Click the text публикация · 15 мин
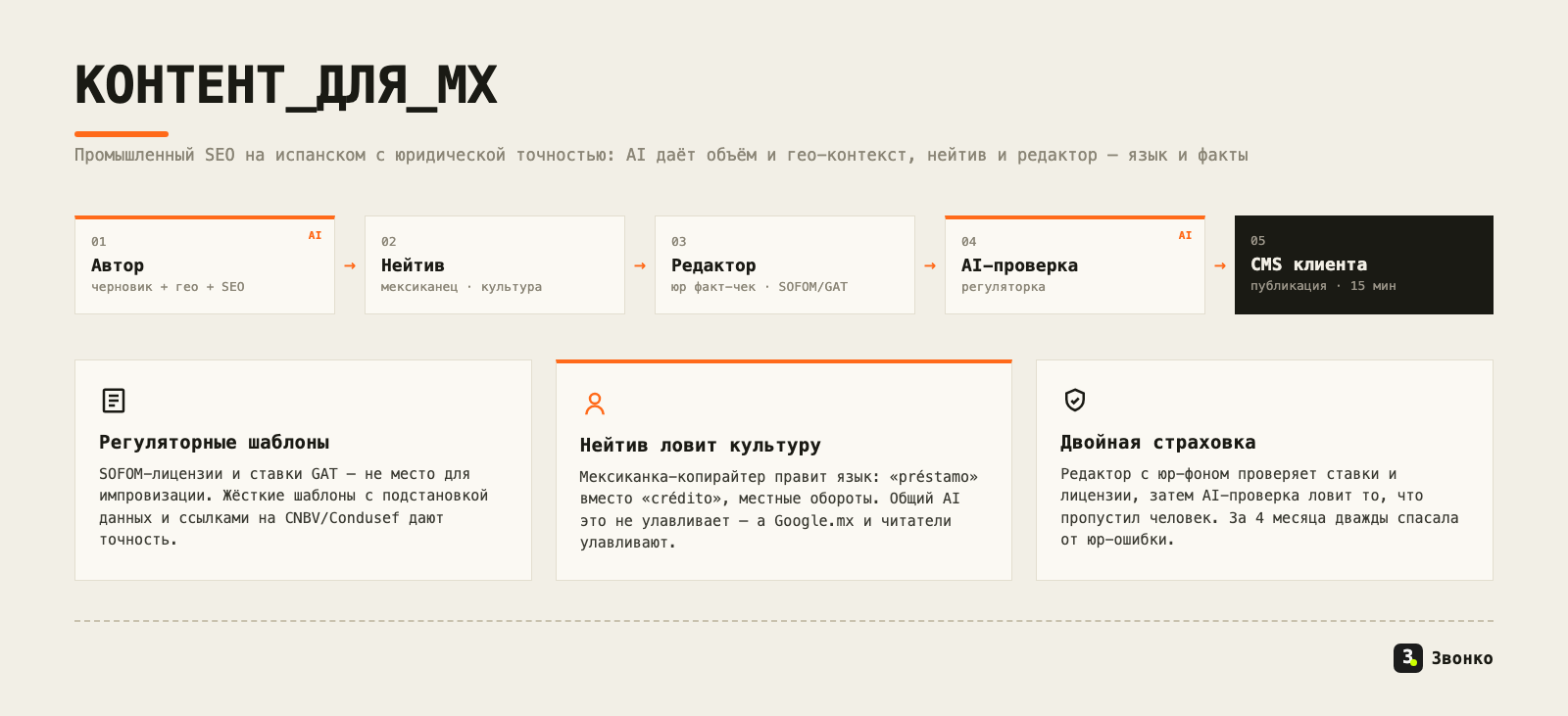Image resolution: width=1568 pixels, height=716 pixels. click(1323, 286)
